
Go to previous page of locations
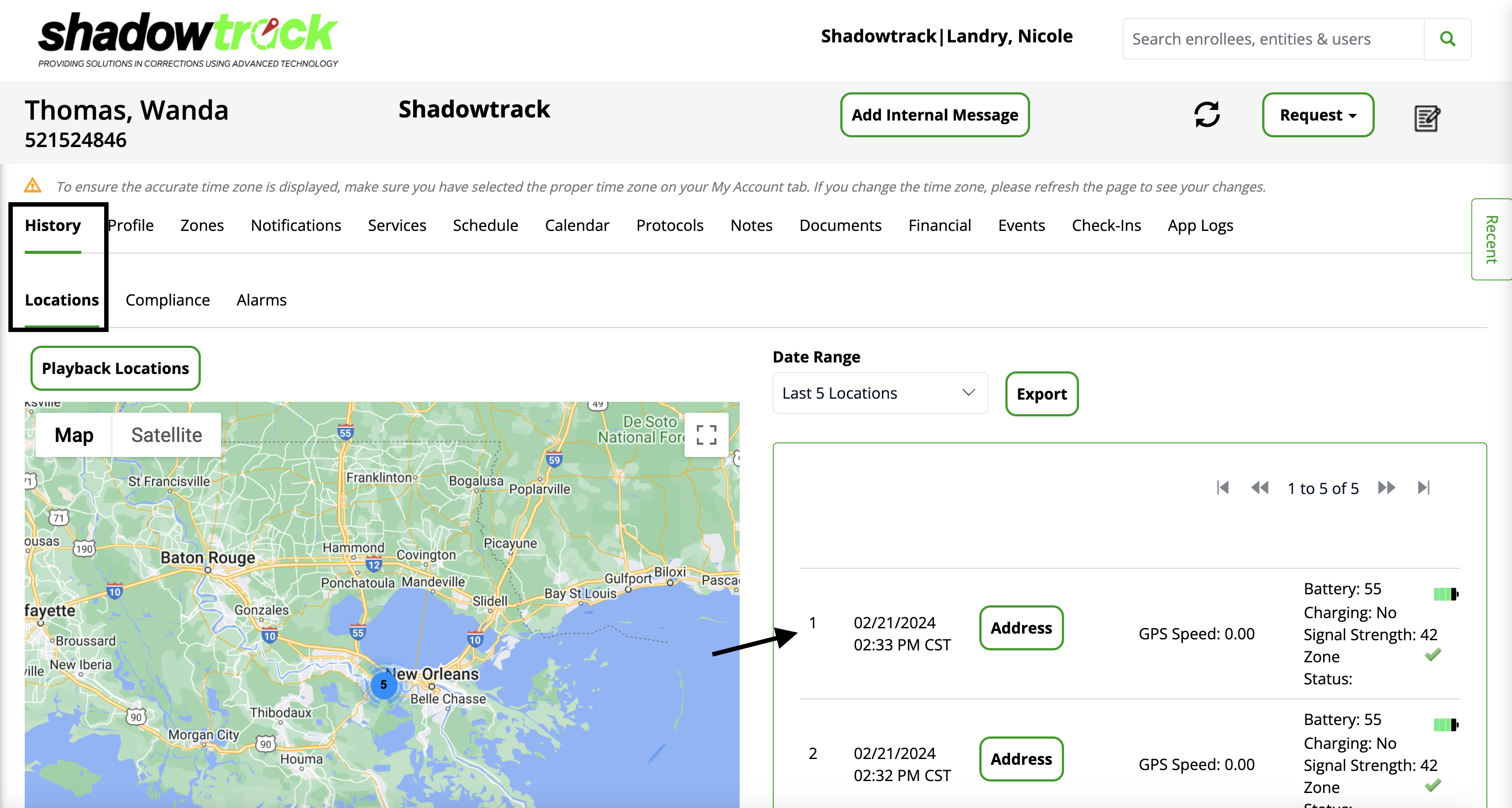pos(1259,488)
